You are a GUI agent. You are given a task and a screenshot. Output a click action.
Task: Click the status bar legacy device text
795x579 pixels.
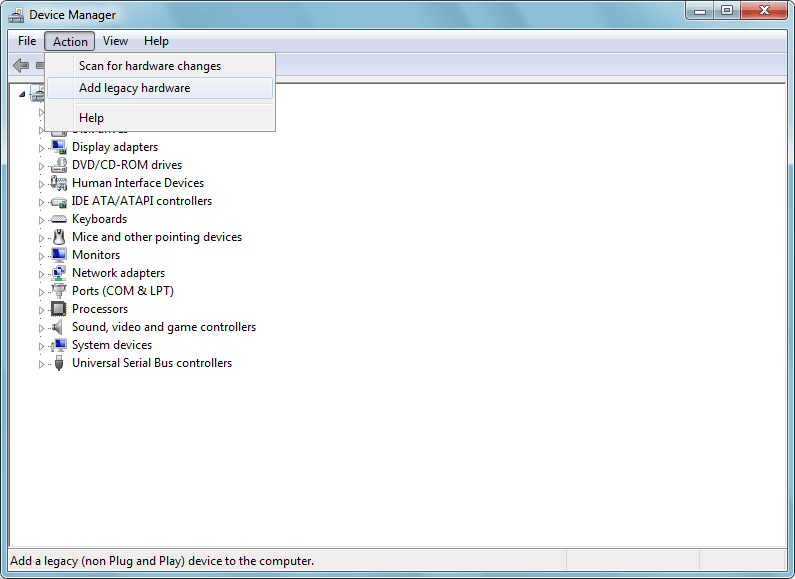pyautogui.click(x=162, y=561)
